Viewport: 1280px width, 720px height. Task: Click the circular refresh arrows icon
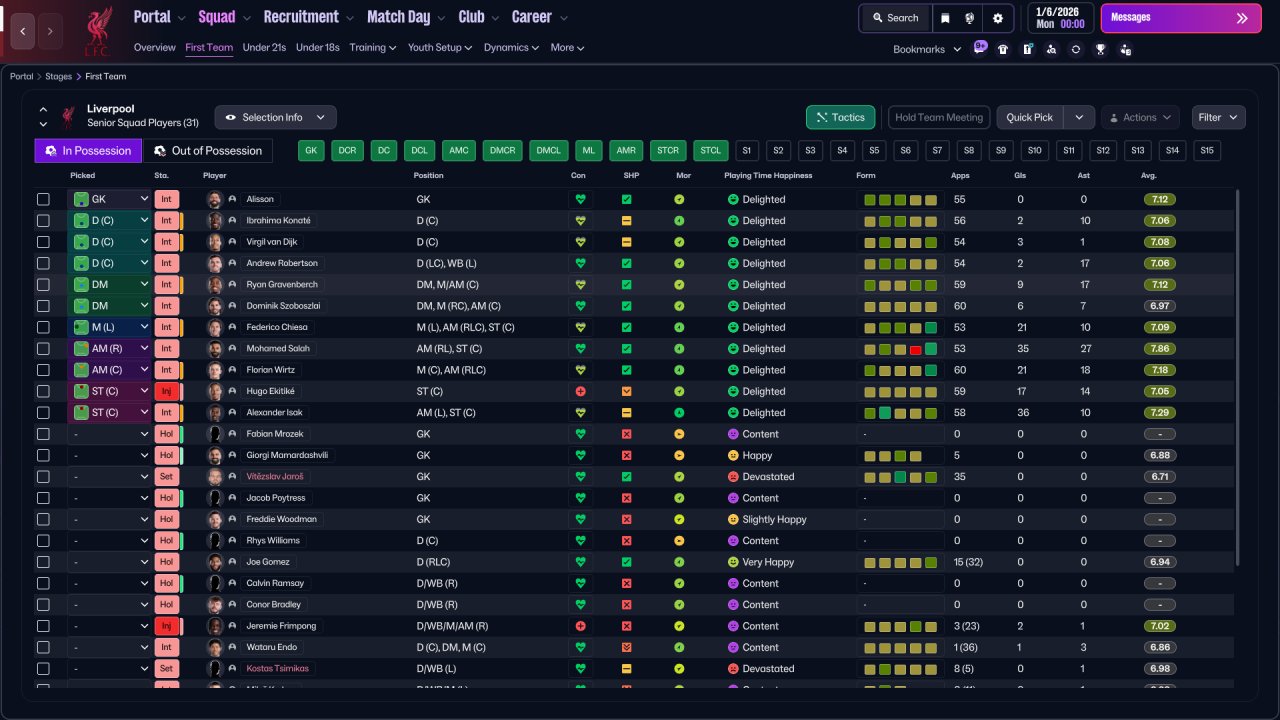pos(1076,49)
